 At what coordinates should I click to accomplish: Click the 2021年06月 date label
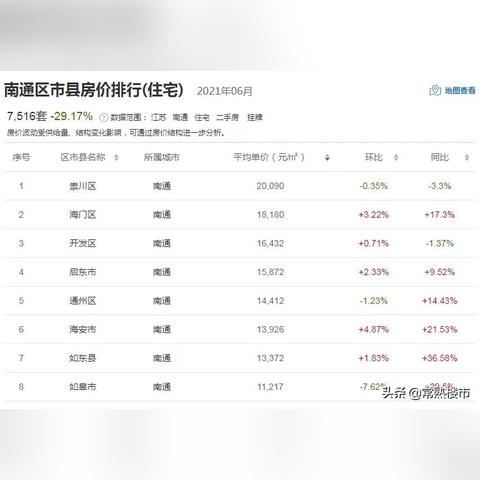click(x=225, y=91)
